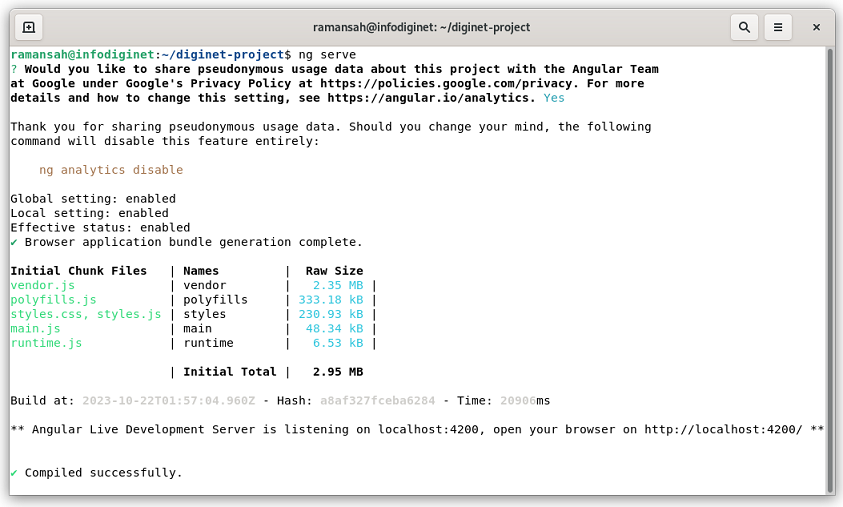Click the 2.95 MB total value
The image size is (843, 507).
pos(338,372)
